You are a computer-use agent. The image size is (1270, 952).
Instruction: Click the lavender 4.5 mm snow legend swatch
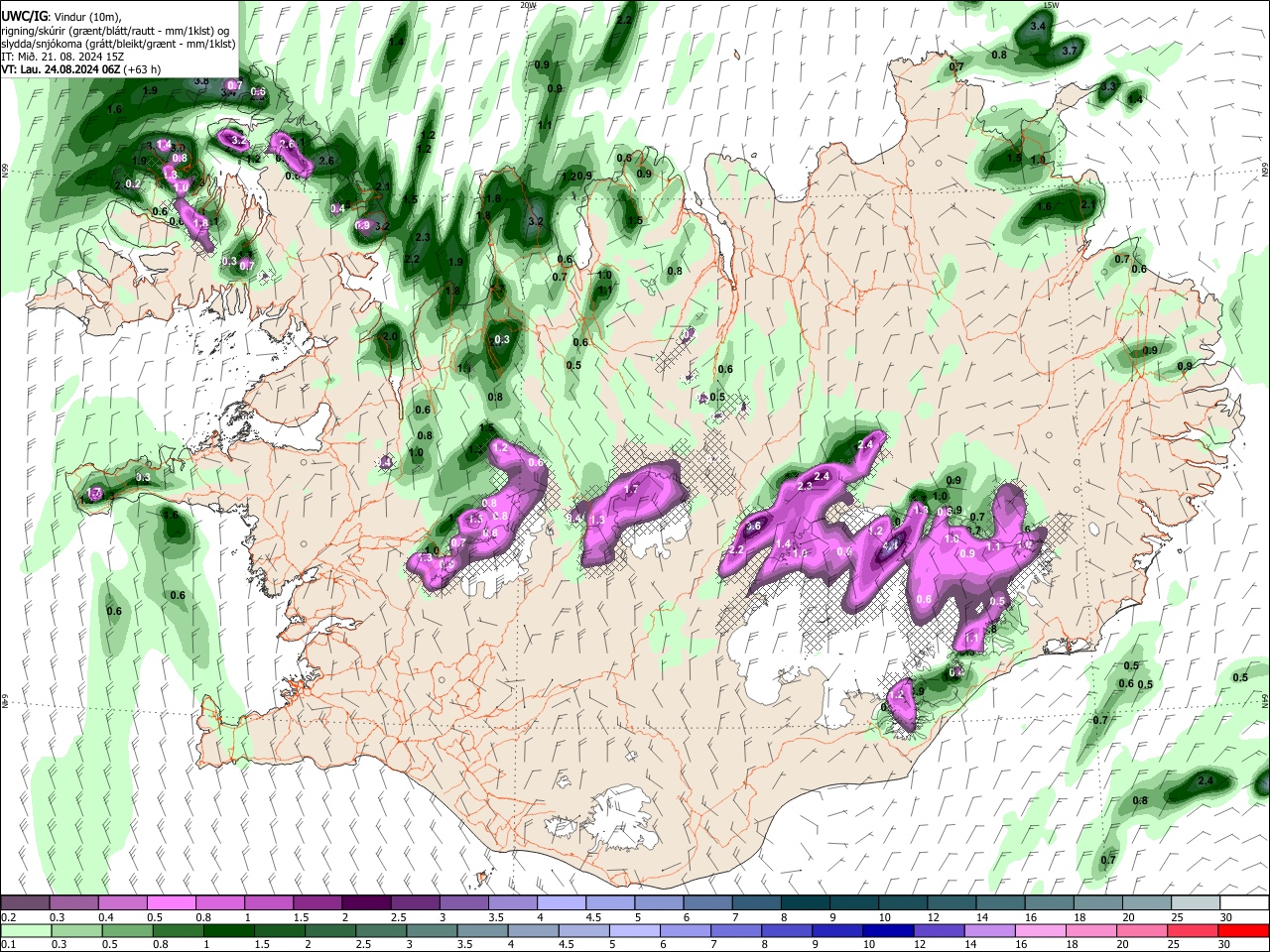pos(610,903)
